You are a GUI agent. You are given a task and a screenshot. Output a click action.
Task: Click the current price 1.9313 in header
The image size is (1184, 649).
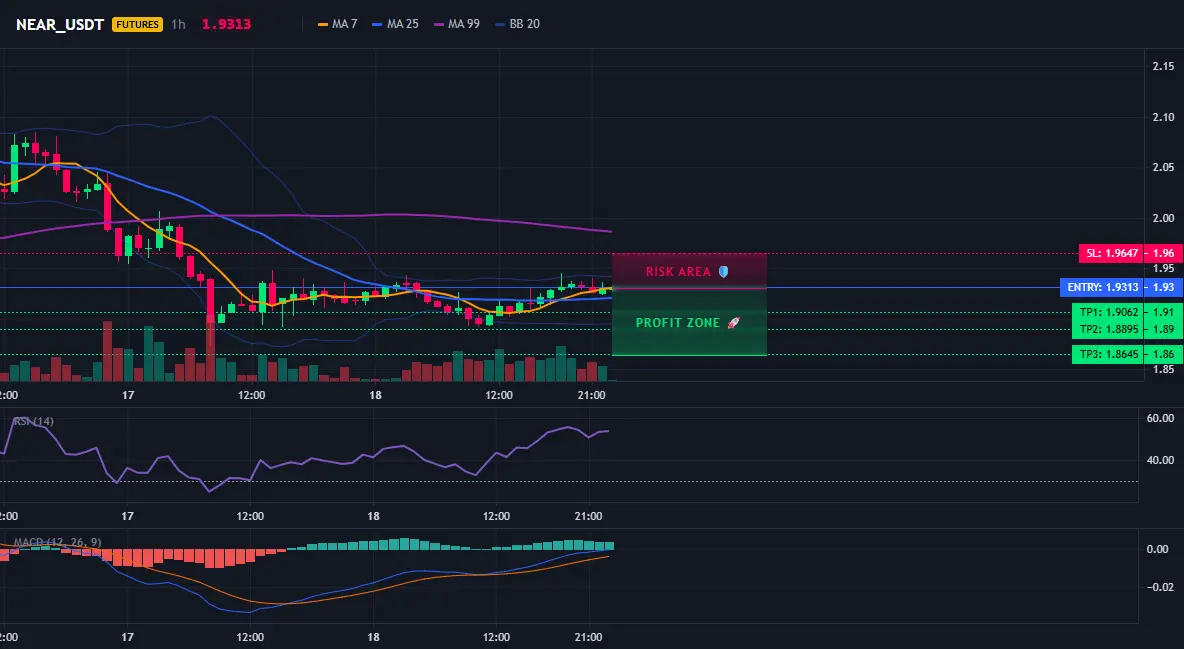[226, 24]
